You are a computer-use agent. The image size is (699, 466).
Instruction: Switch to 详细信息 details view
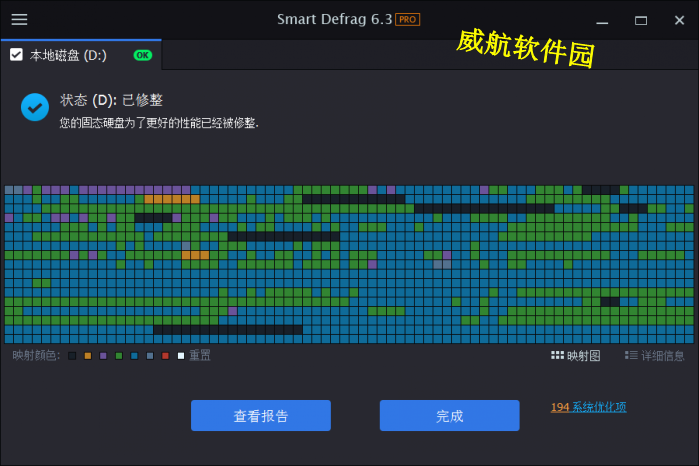[x=654, y=355]
